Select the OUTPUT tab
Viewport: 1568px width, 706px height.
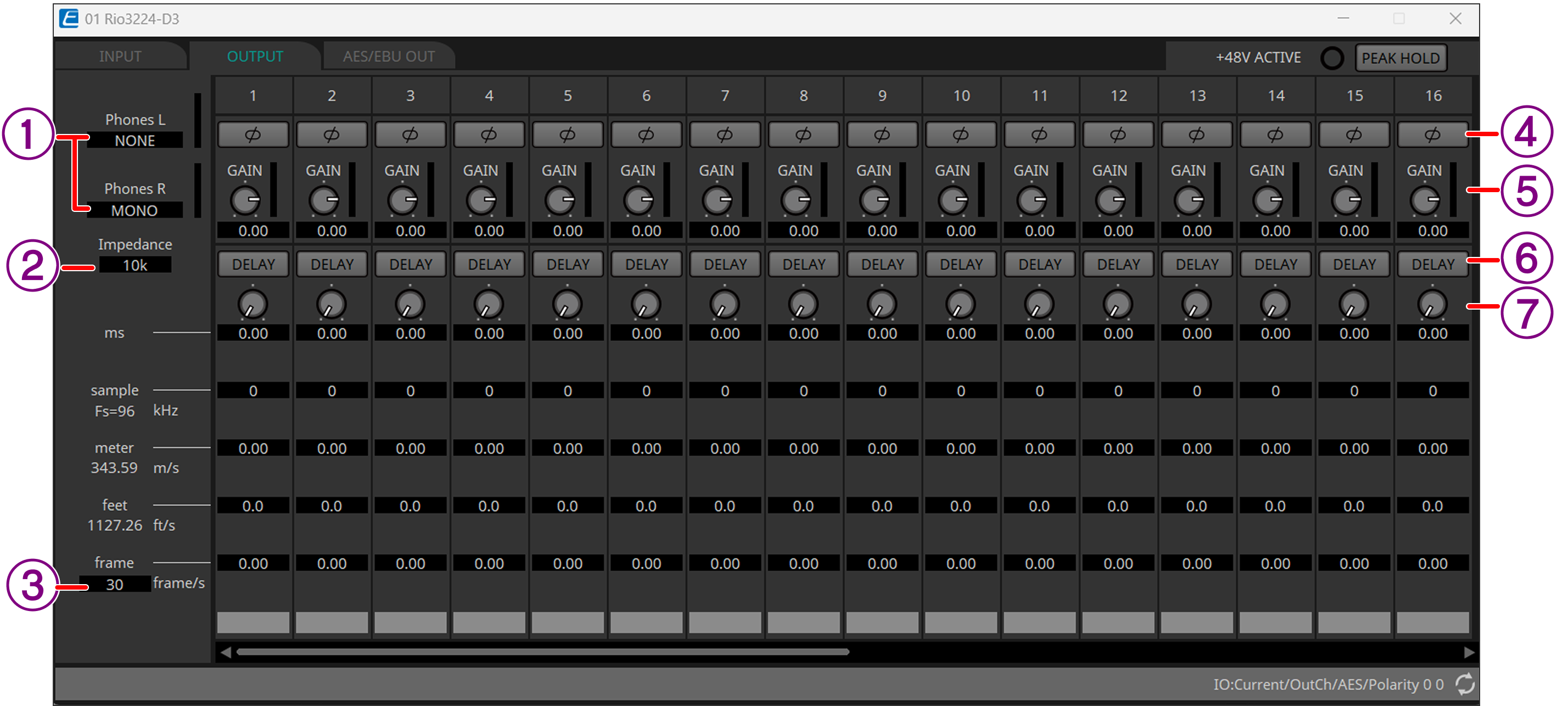[255, 57]
